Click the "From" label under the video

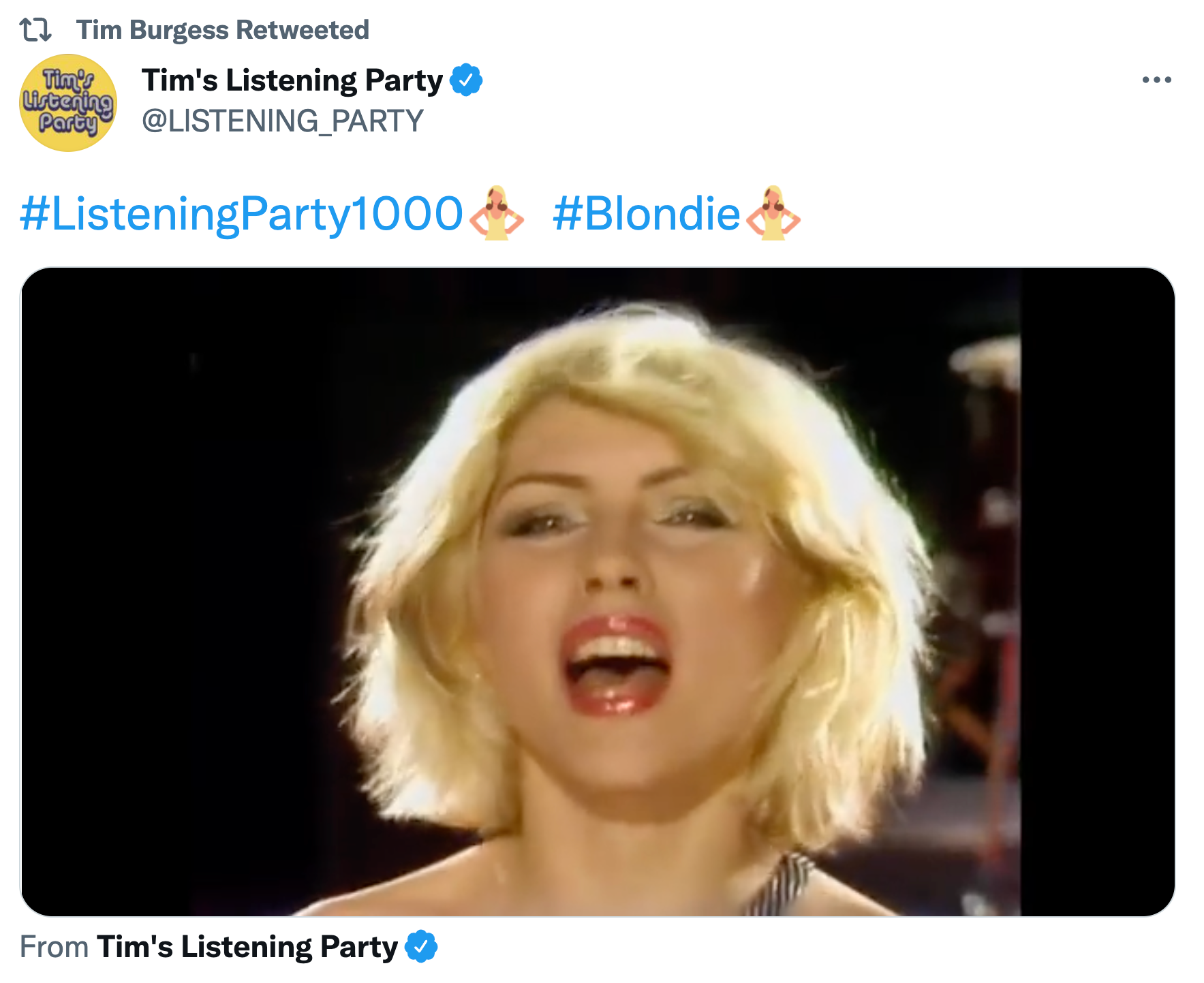pyautogui.click(x=55, y=947)
